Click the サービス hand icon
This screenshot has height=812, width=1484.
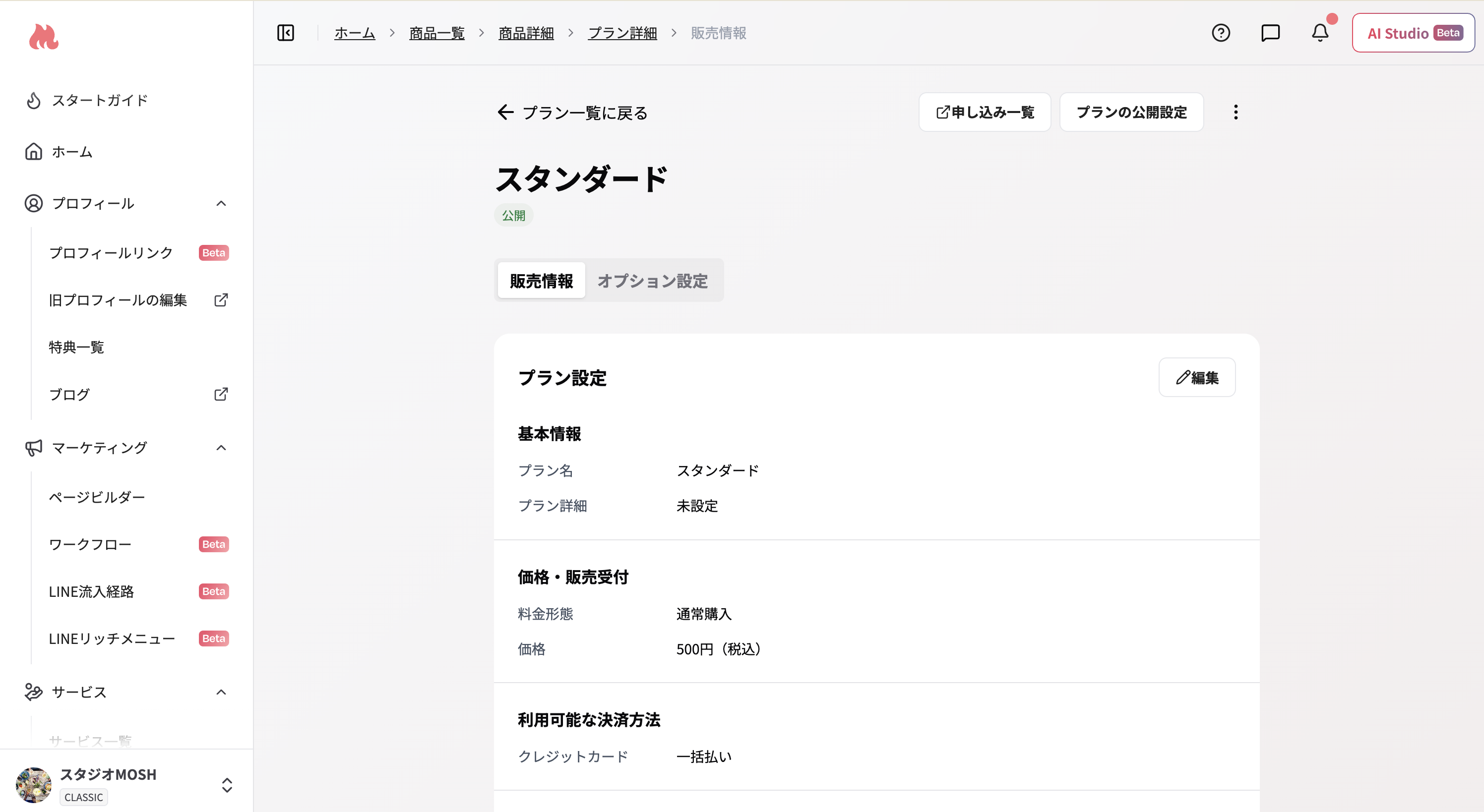[x=33, y=692]
